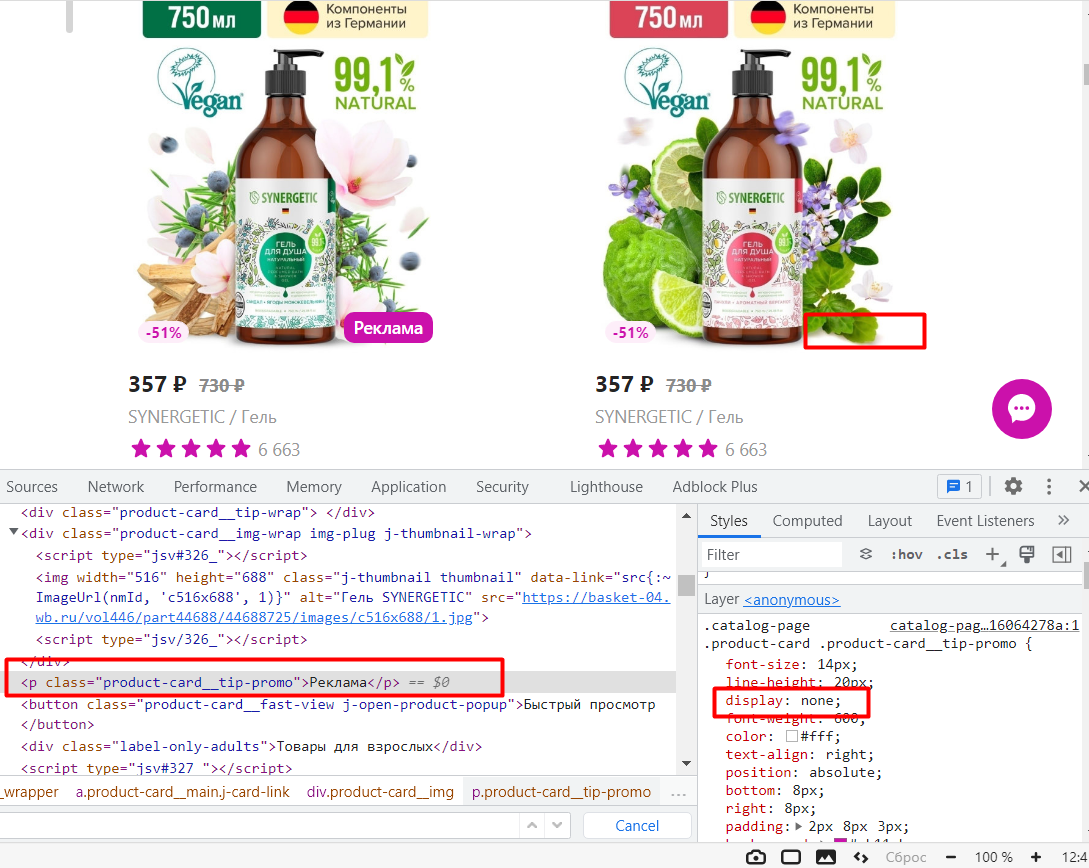The image size is (1089, 868).
Task: Show more Styles pane tabs chevron
Action: point(1063,520)
